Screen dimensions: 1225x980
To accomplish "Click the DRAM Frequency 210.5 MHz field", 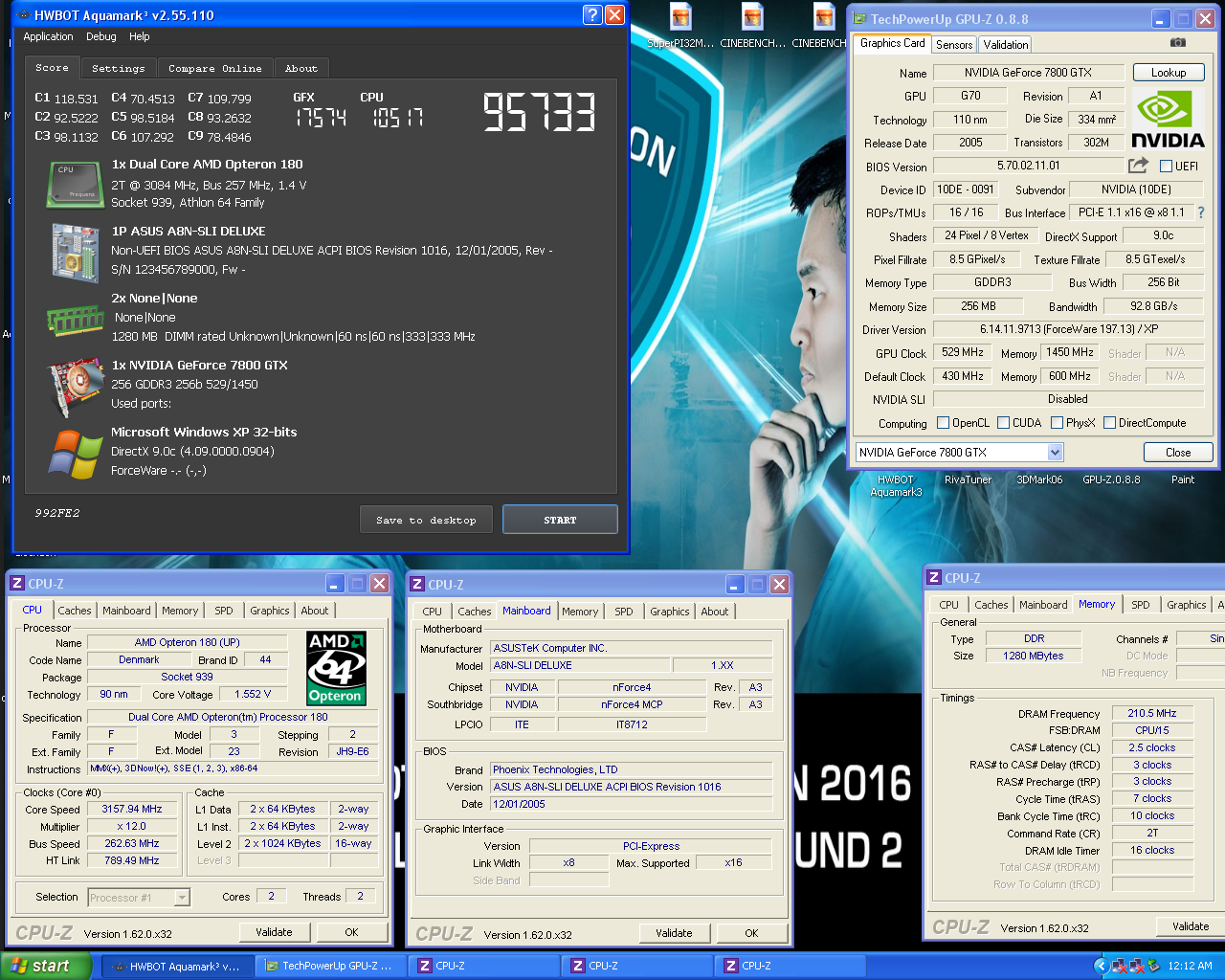I will [1152, 714].
